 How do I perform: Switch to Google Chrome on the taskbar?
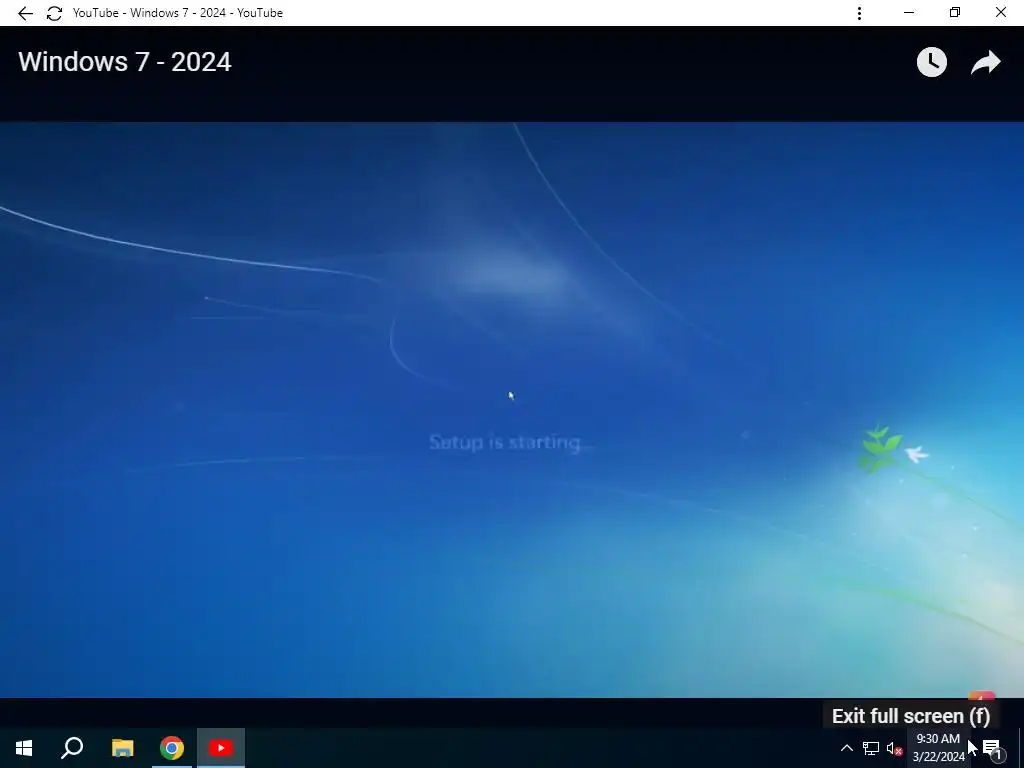click(172, 748)
